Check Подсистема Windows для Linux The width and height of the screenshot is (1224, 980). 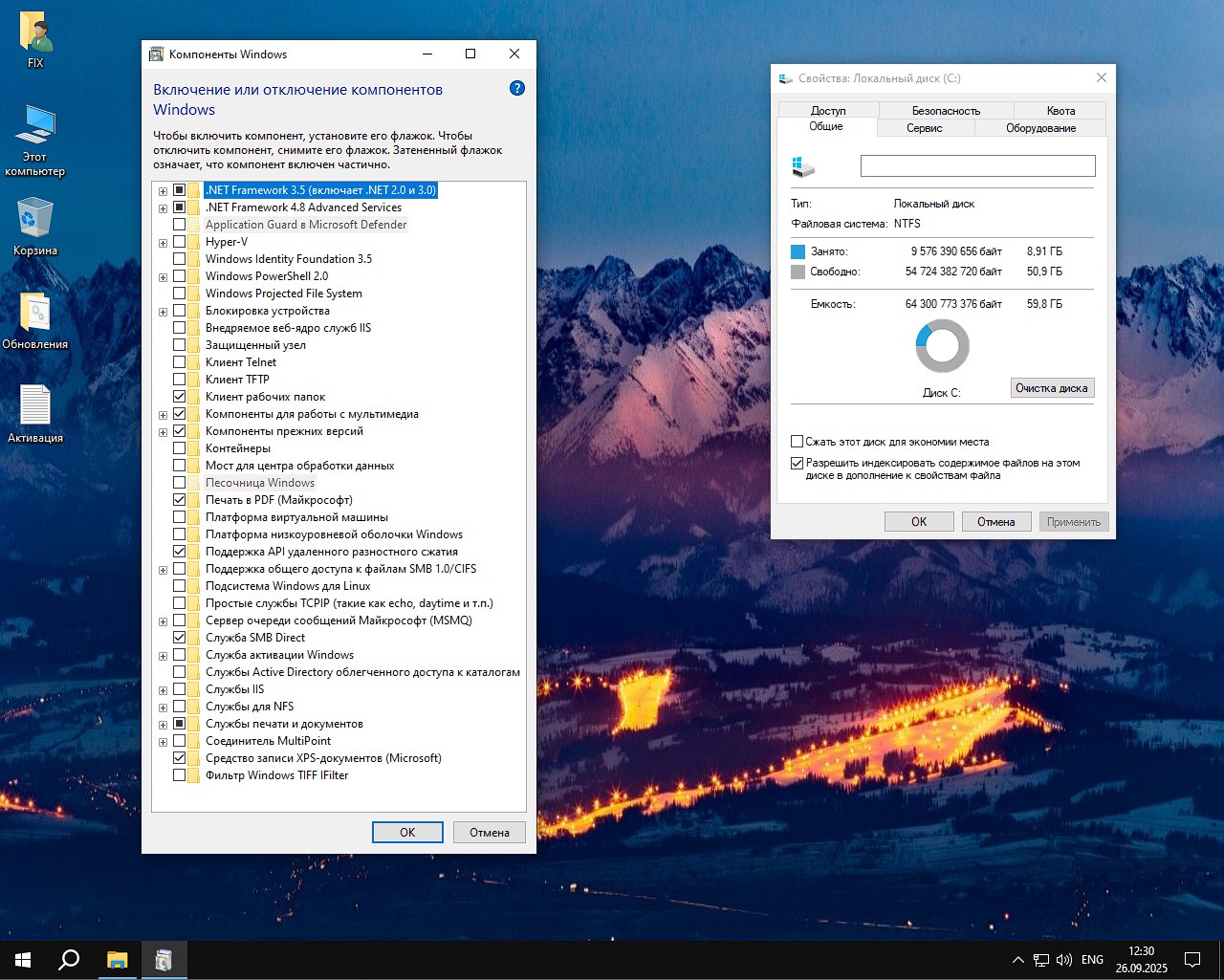[179, 586]
